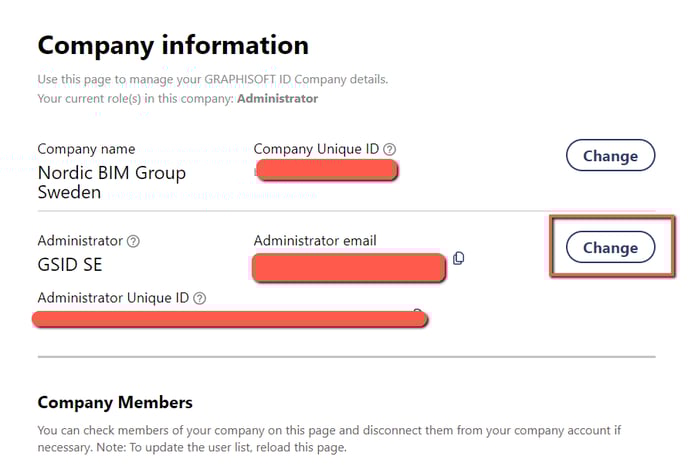The image size is (688, 473).
Task: Click the Change button beside Company name
Action: pos(610,155)
